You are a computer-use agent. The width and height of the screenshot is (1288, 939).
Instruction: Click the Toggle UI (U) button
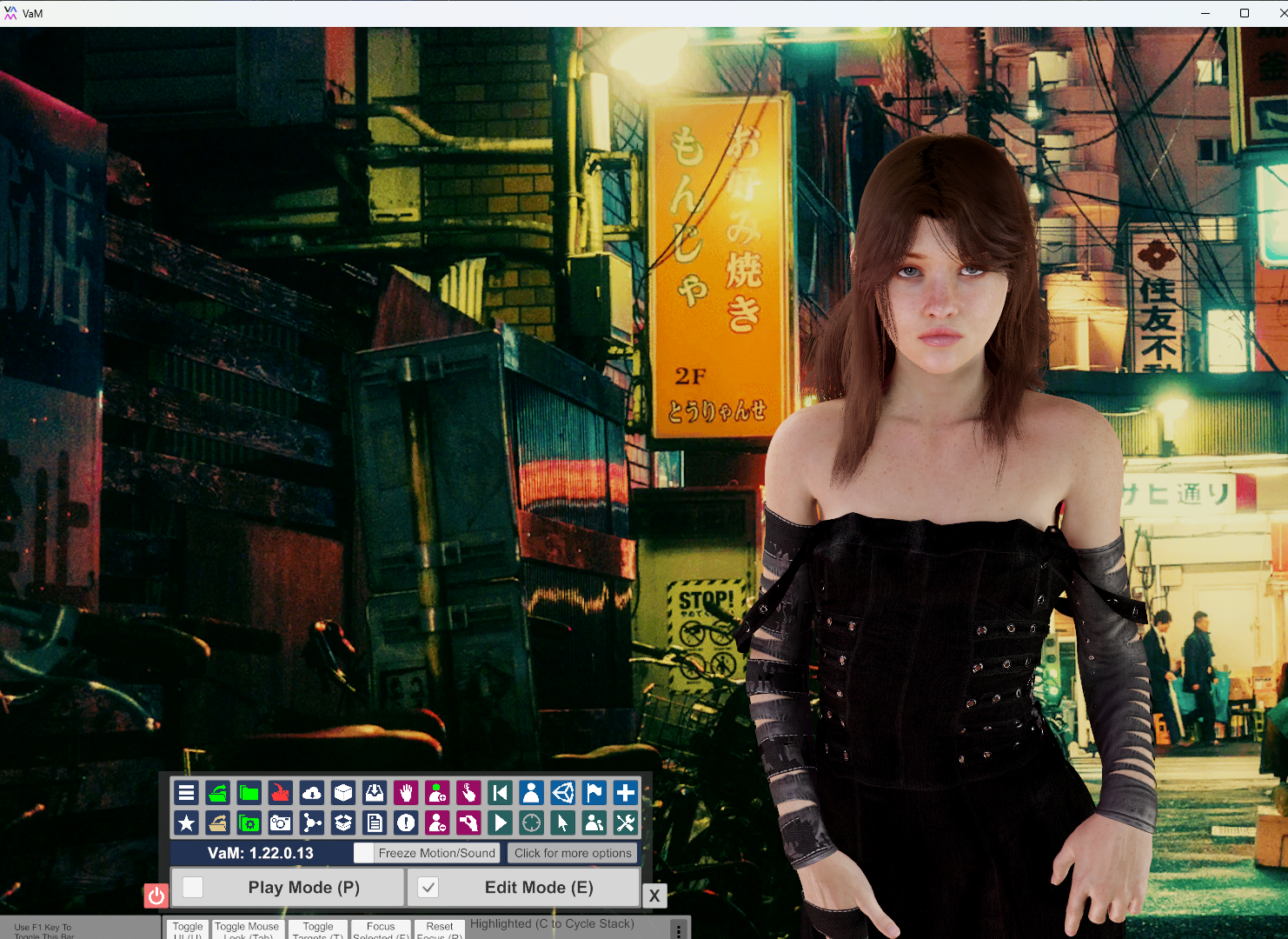click(188, 929)
